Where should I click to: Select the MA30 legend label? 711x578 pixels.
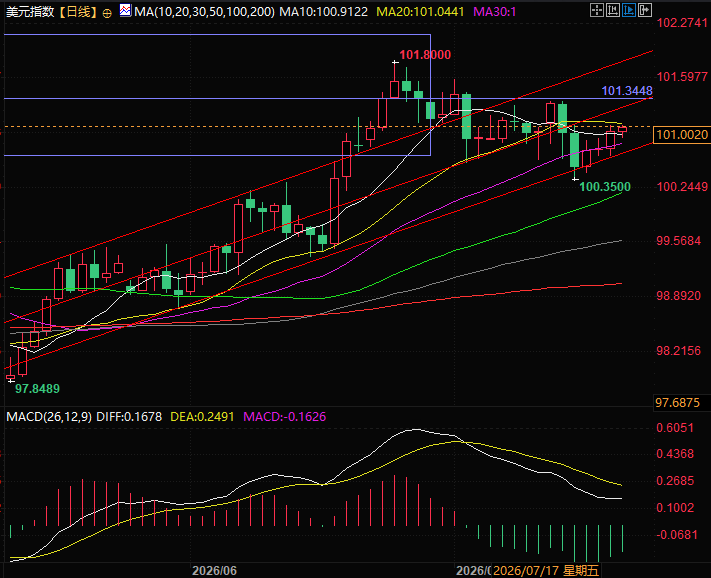494,11
